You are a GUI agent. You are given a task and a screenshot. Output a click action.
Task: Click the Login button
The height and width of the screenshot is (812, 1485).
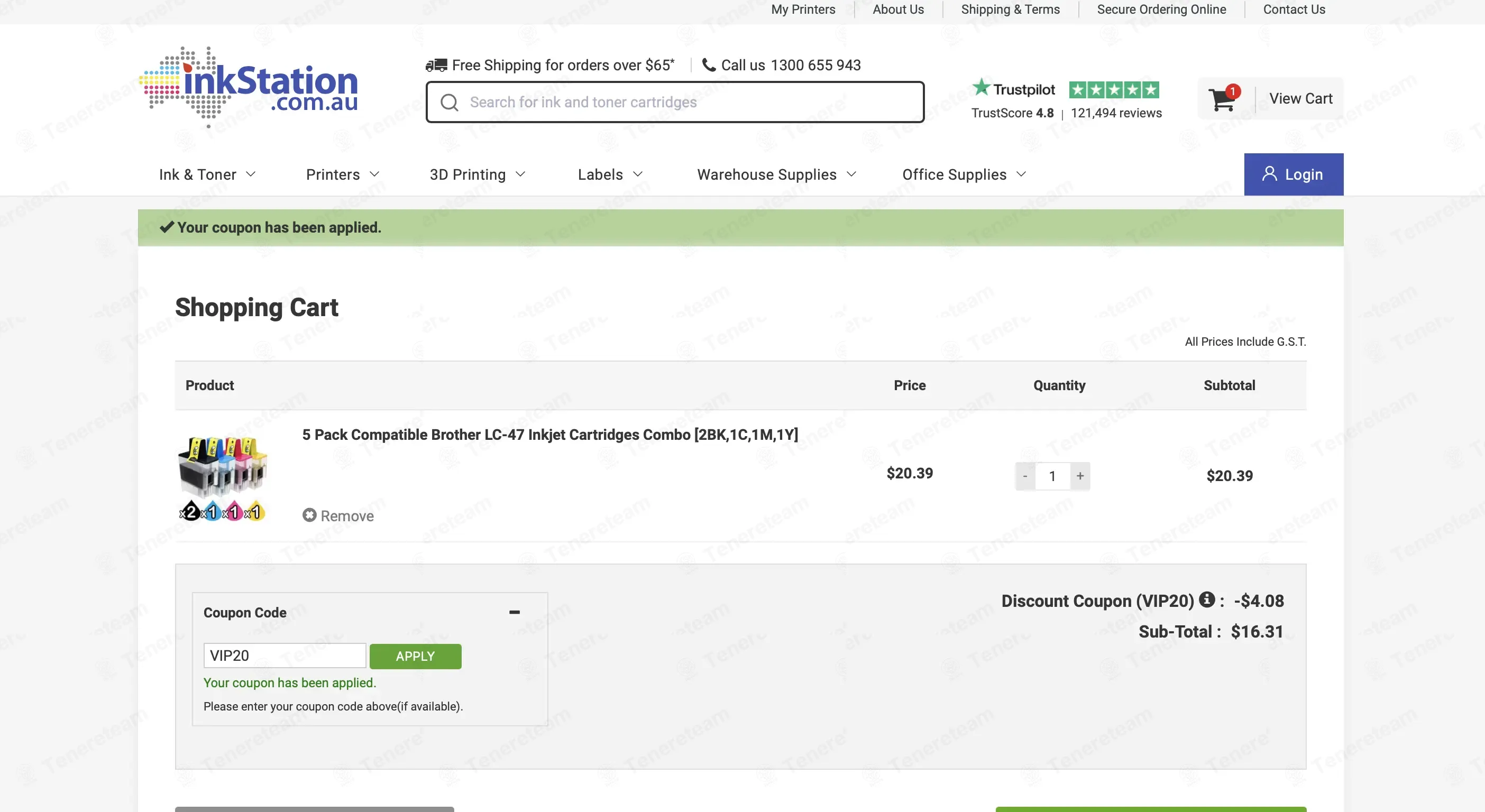1293,174
